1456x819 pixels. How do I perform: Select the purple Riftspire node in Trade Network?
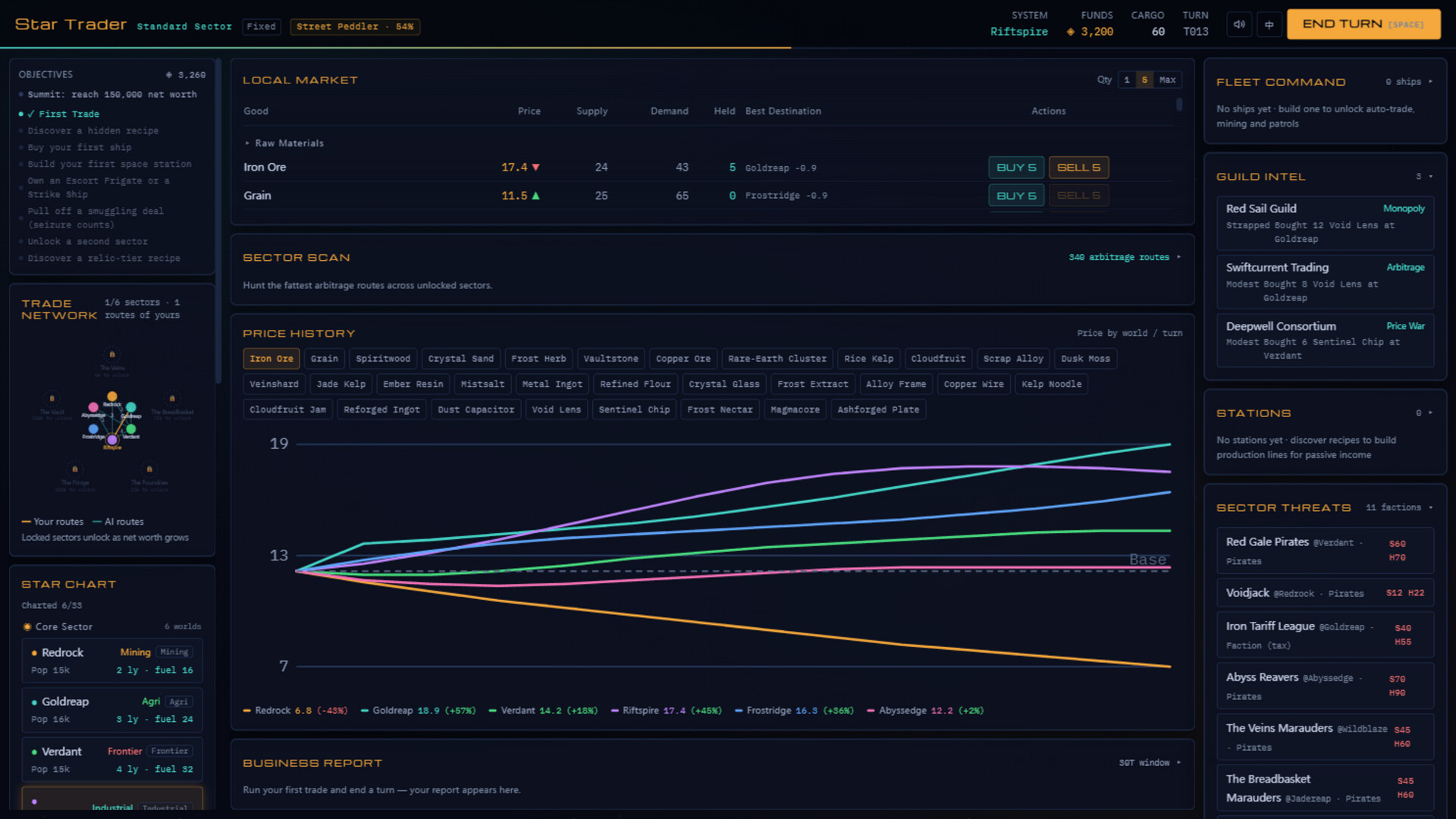pos(112,440)
